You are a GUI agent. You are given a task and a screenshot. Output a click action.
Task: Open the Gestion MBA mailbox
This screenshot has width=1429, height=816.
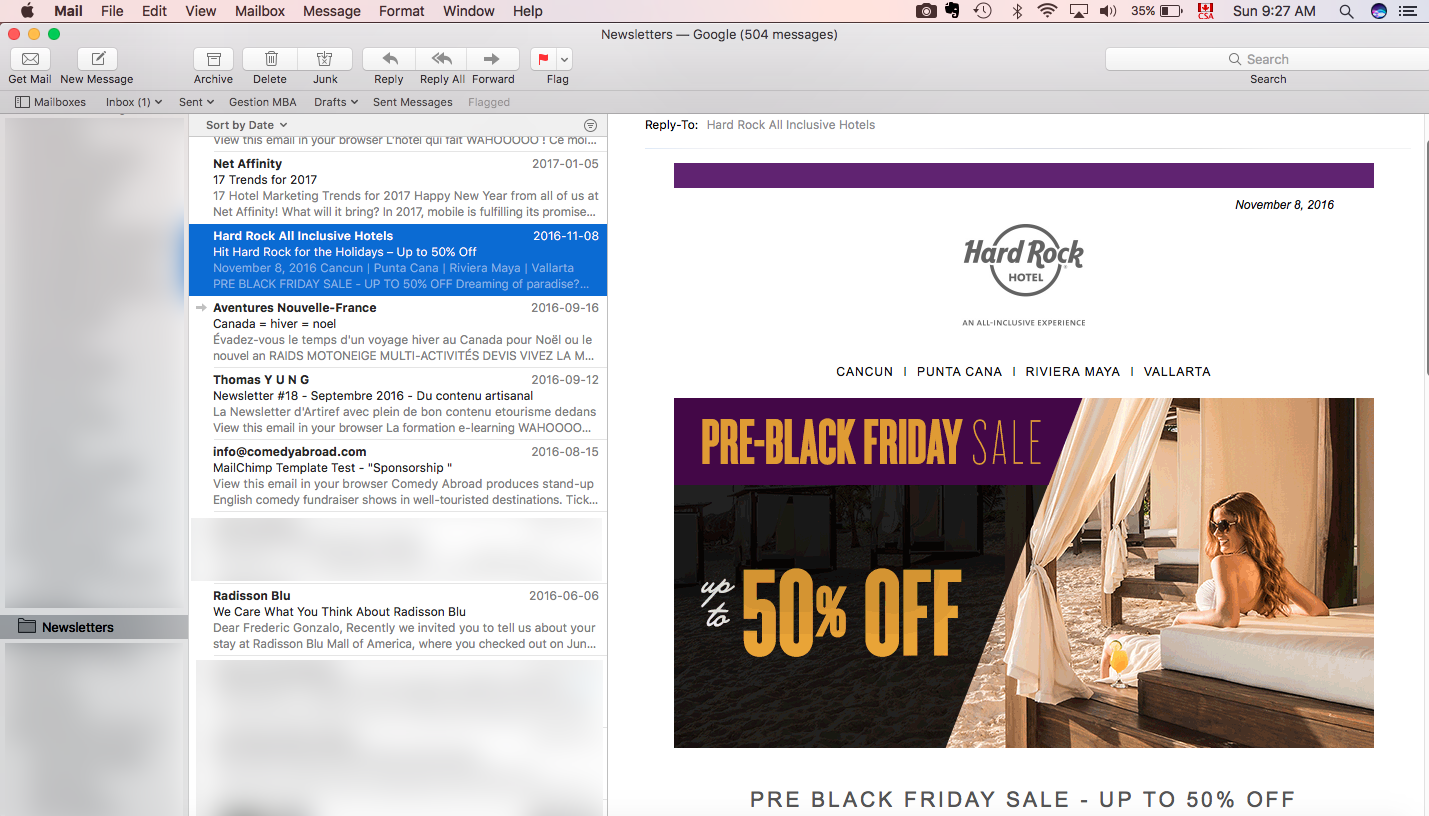pyautogui.click(x=263, y=102)
